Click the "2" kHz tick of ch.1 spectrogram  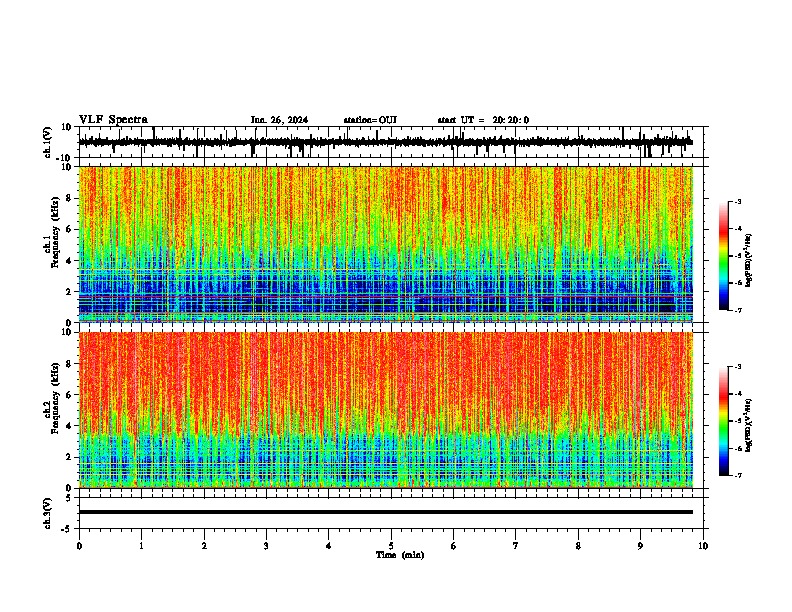pos(70,291)
